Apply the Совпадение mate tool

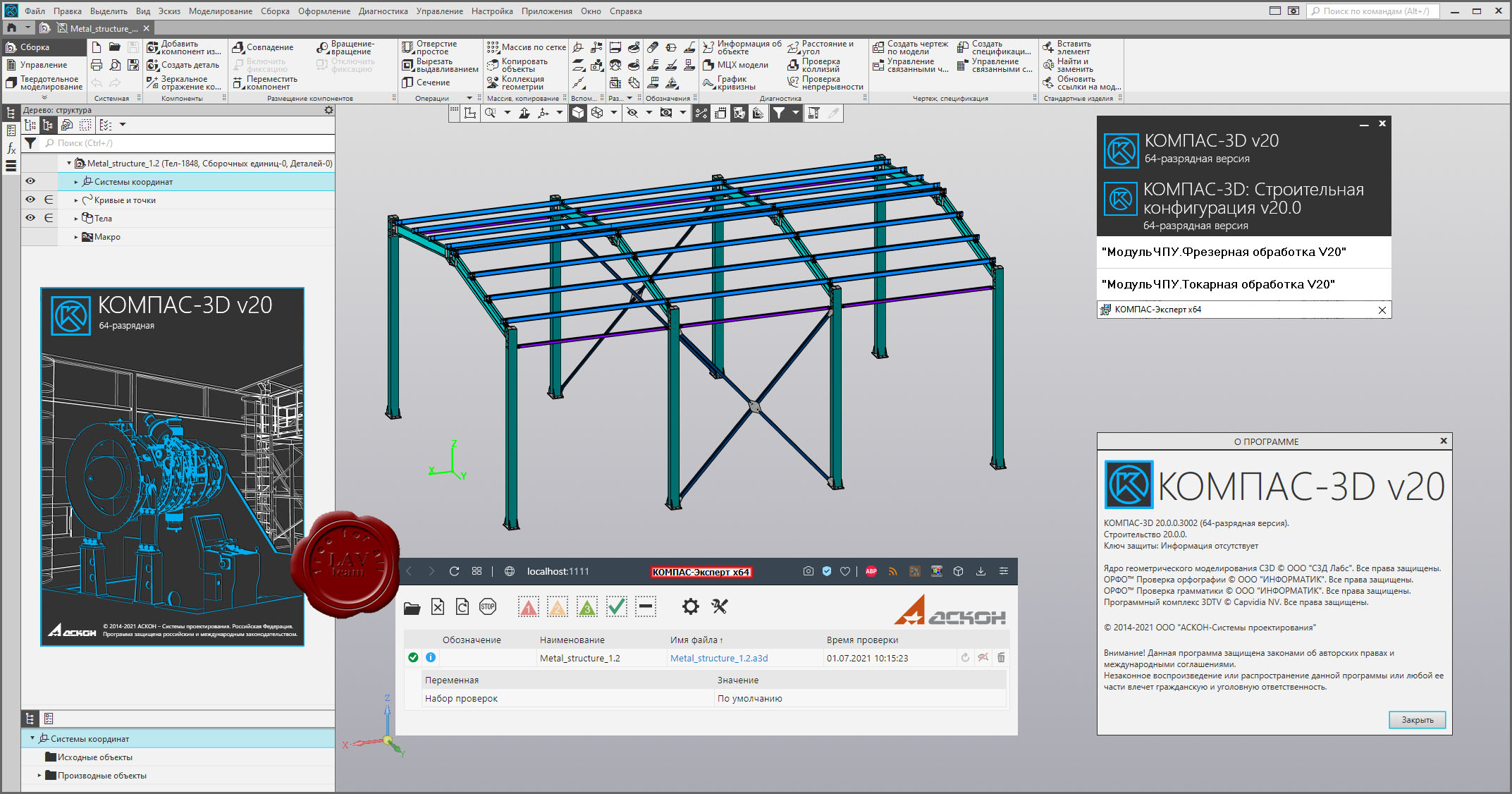[263, 47]
